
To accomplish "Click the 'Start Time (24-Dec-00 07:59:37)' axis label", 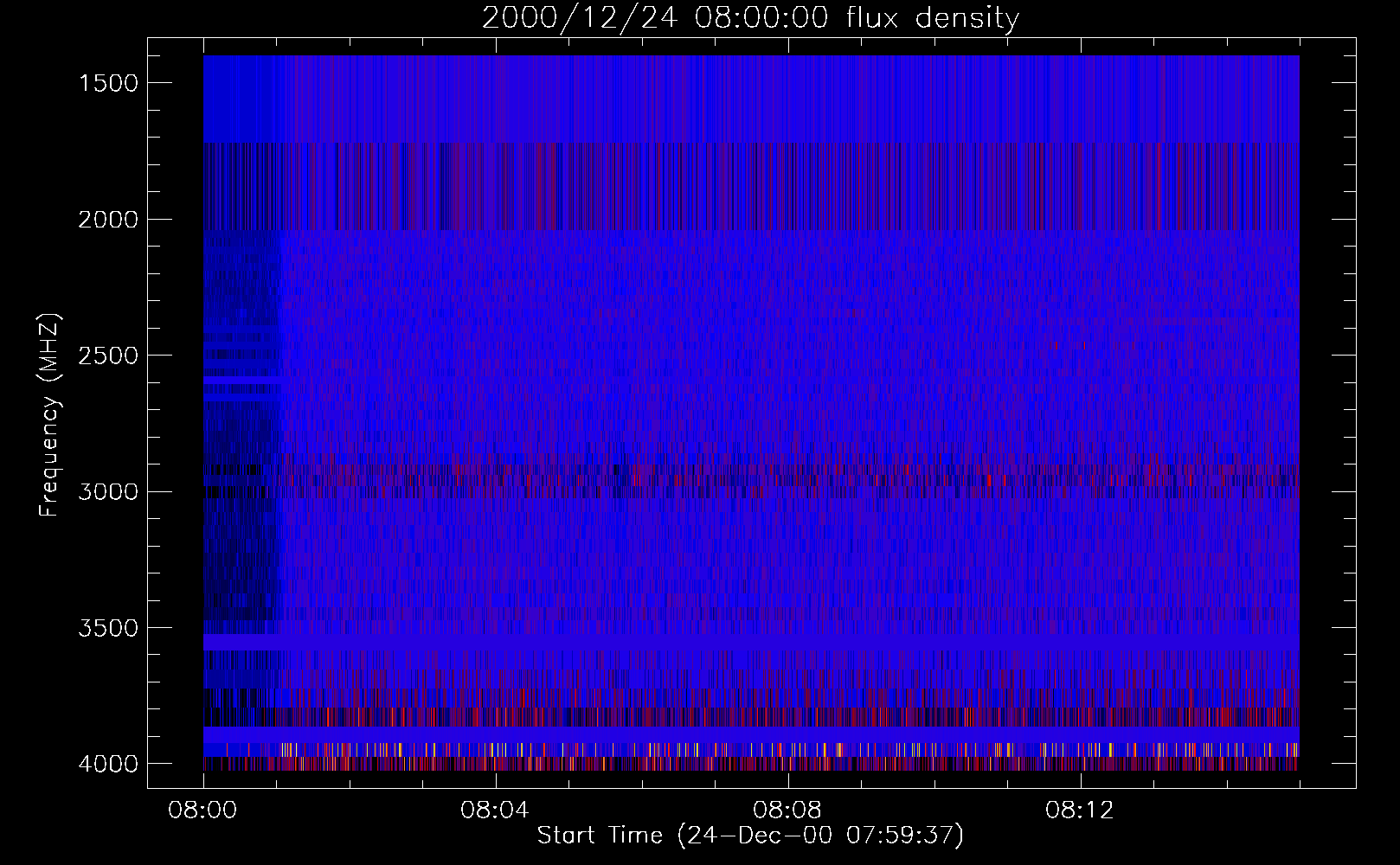I will tap(750, 836).
